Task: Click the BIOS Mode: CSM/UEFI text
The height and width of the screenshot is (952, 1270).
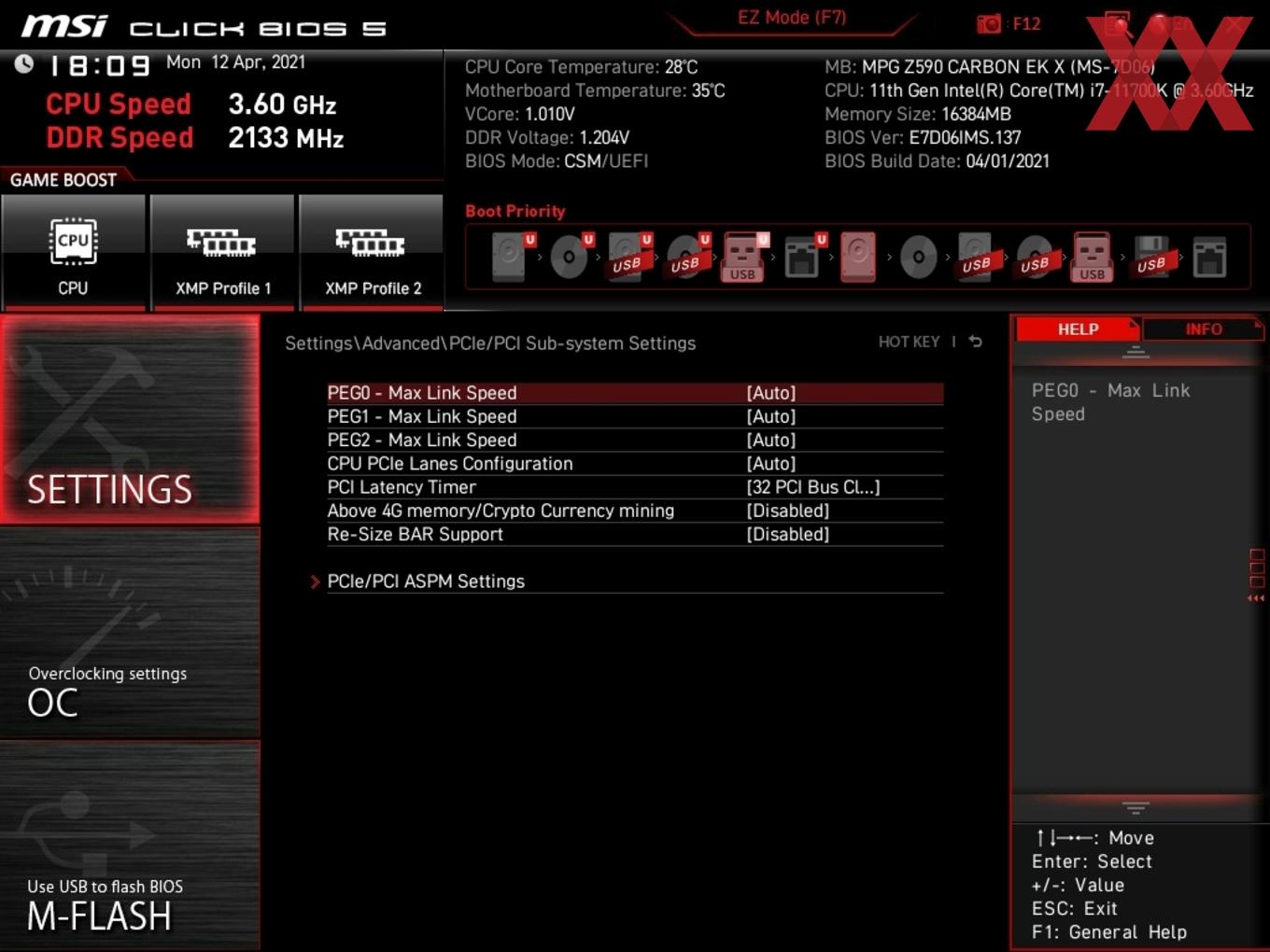Action: pos(557,161)
